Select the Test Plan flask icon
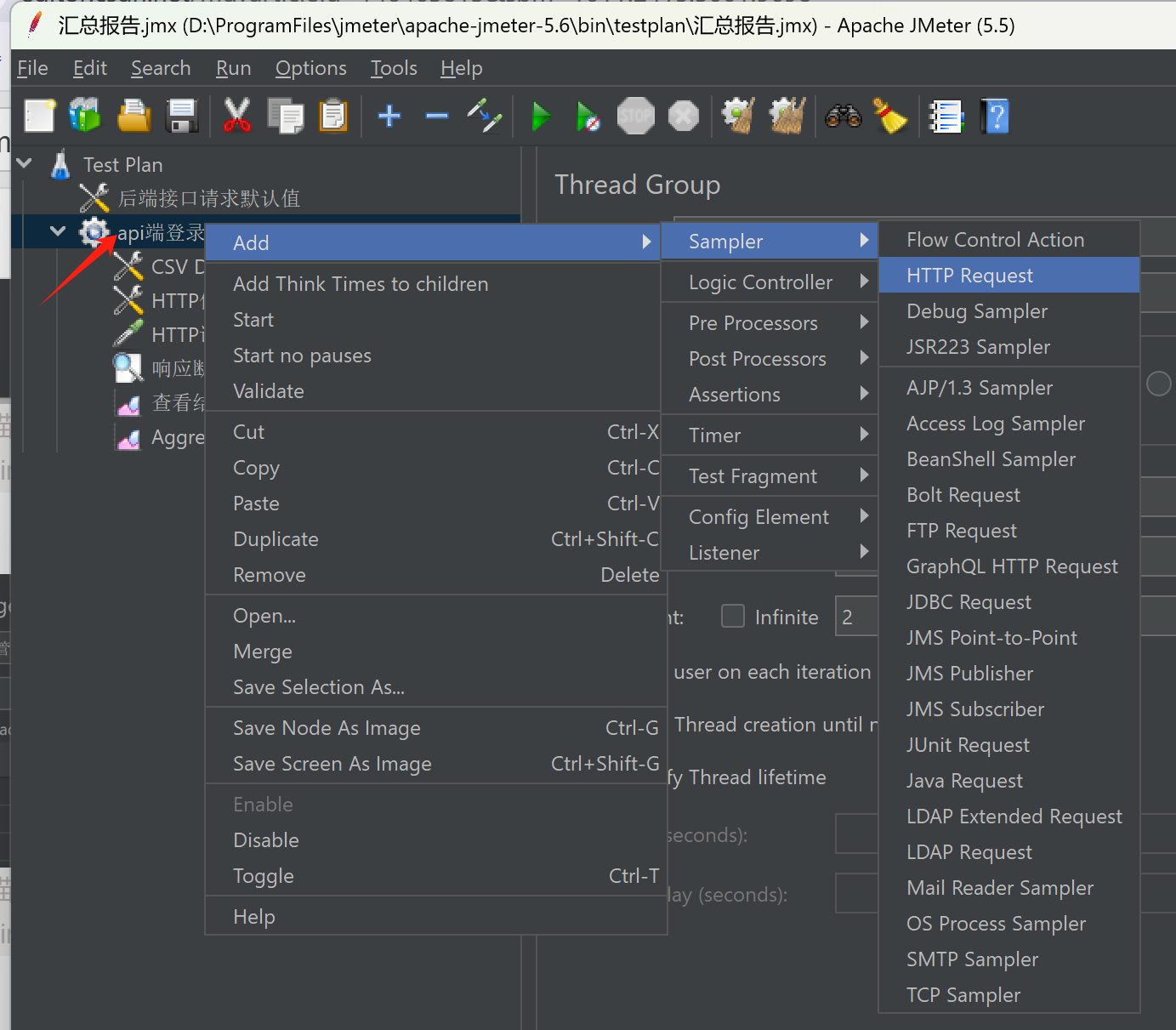The width and height of the screenshot is (1176, 1030). tap(60, 164)
